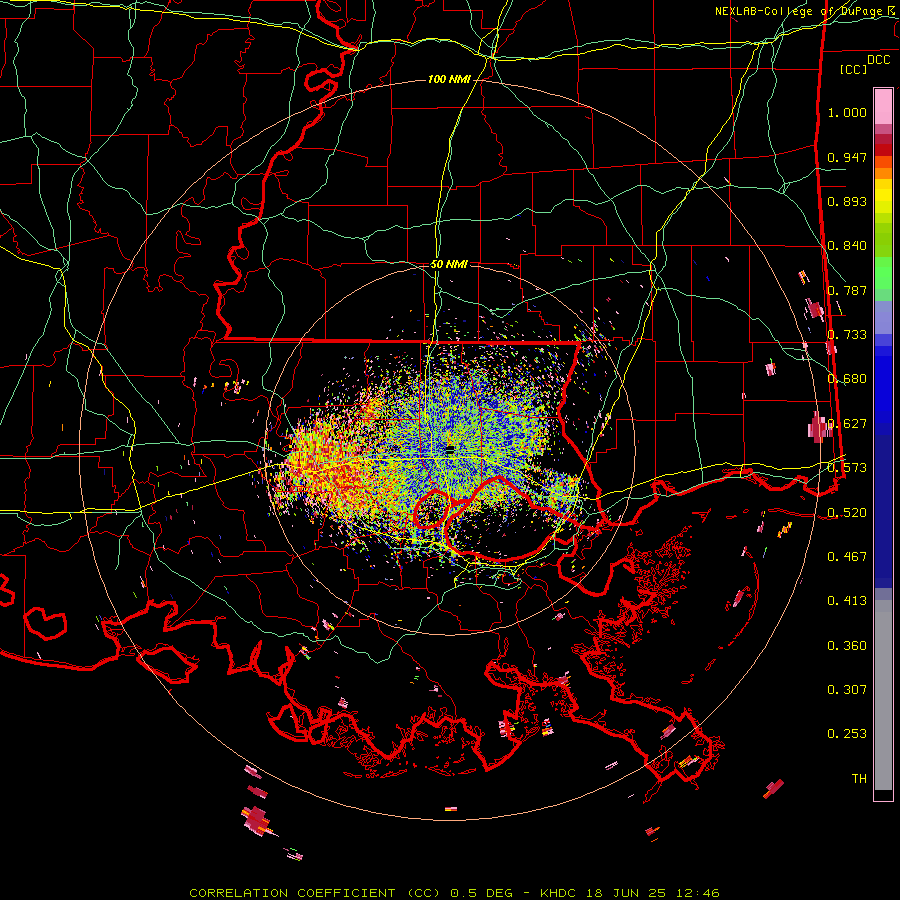900x900 pixels.
Task: Pick the light pink color at scale top
Action: 883,106
